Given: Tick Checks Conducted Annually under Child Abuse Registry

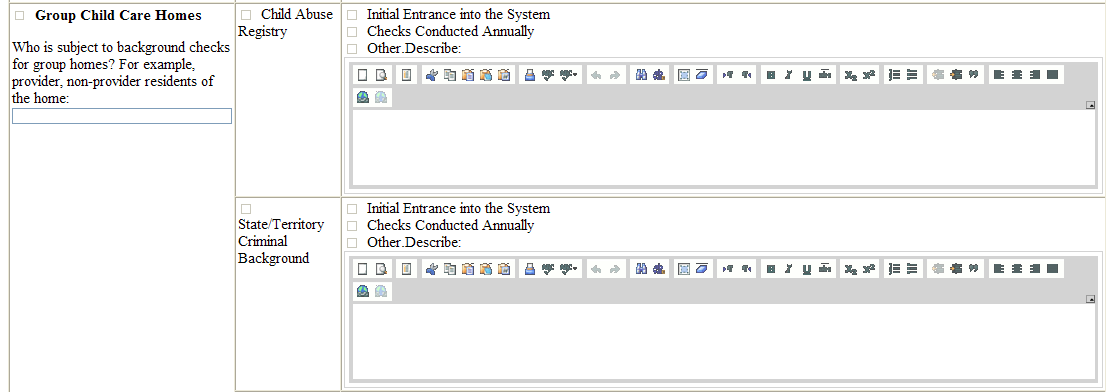Looking at the screenshot, I should (x=352, y=32).
